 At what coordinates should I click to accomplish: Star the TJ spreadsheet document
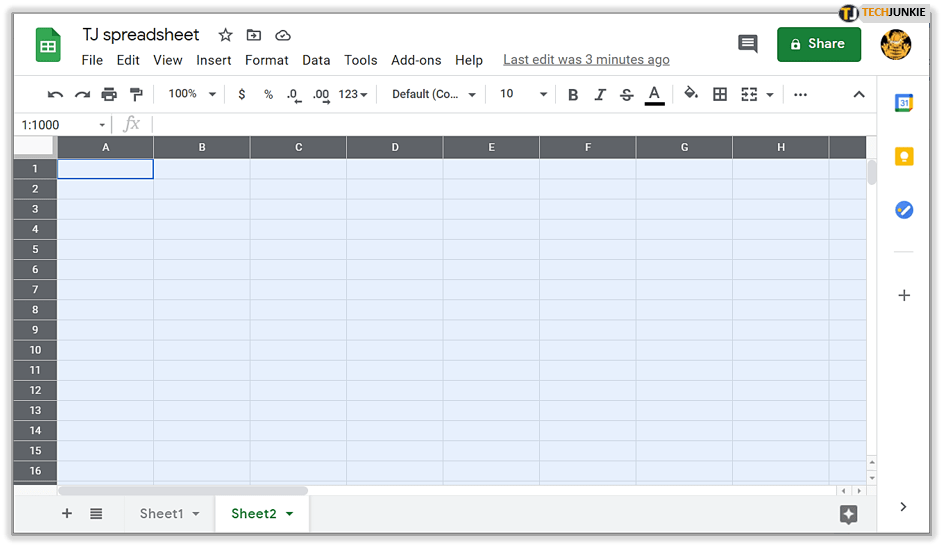tap(225, 35)
